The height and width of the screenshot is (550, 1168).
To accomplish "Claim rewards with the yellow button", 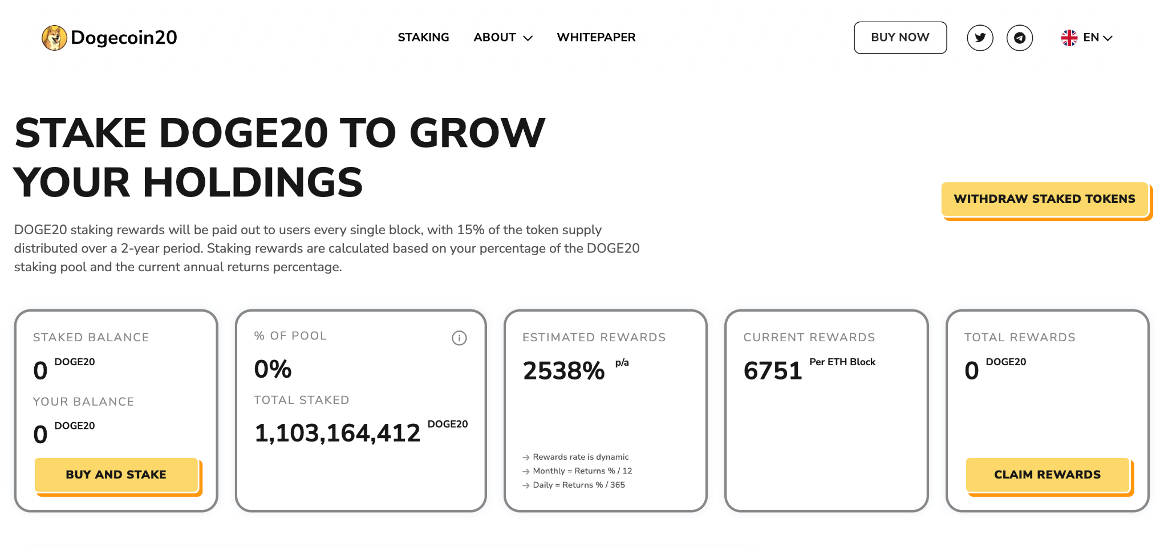I will (1047, 475).
